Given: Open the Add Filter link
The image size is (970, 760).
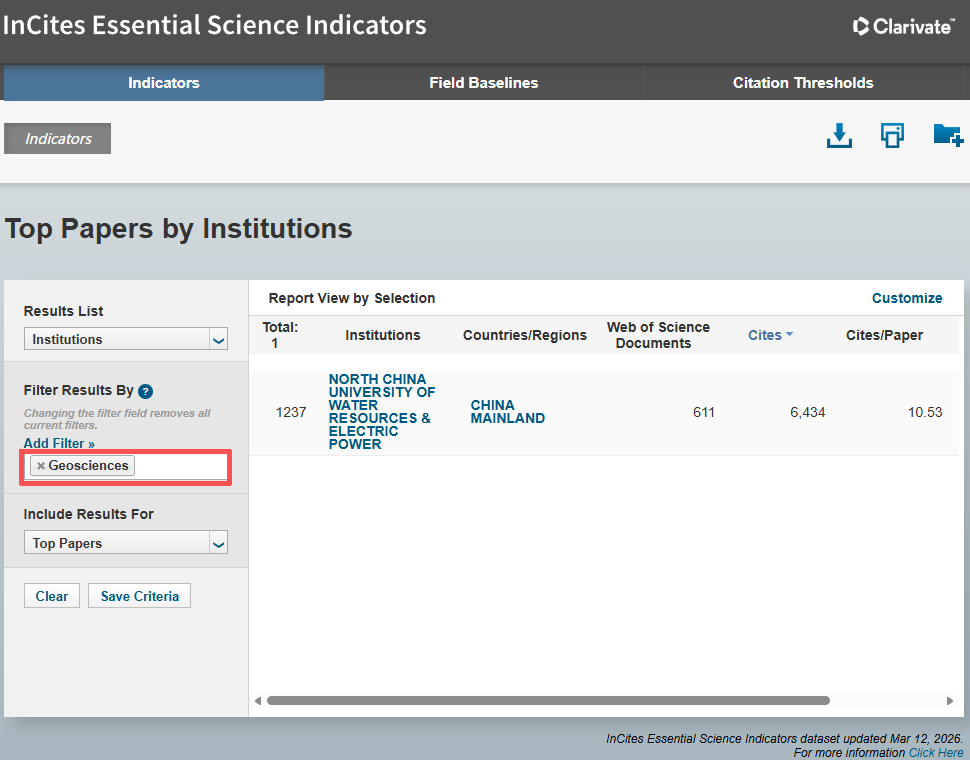Looking at the screenshot, I should 59,443.
